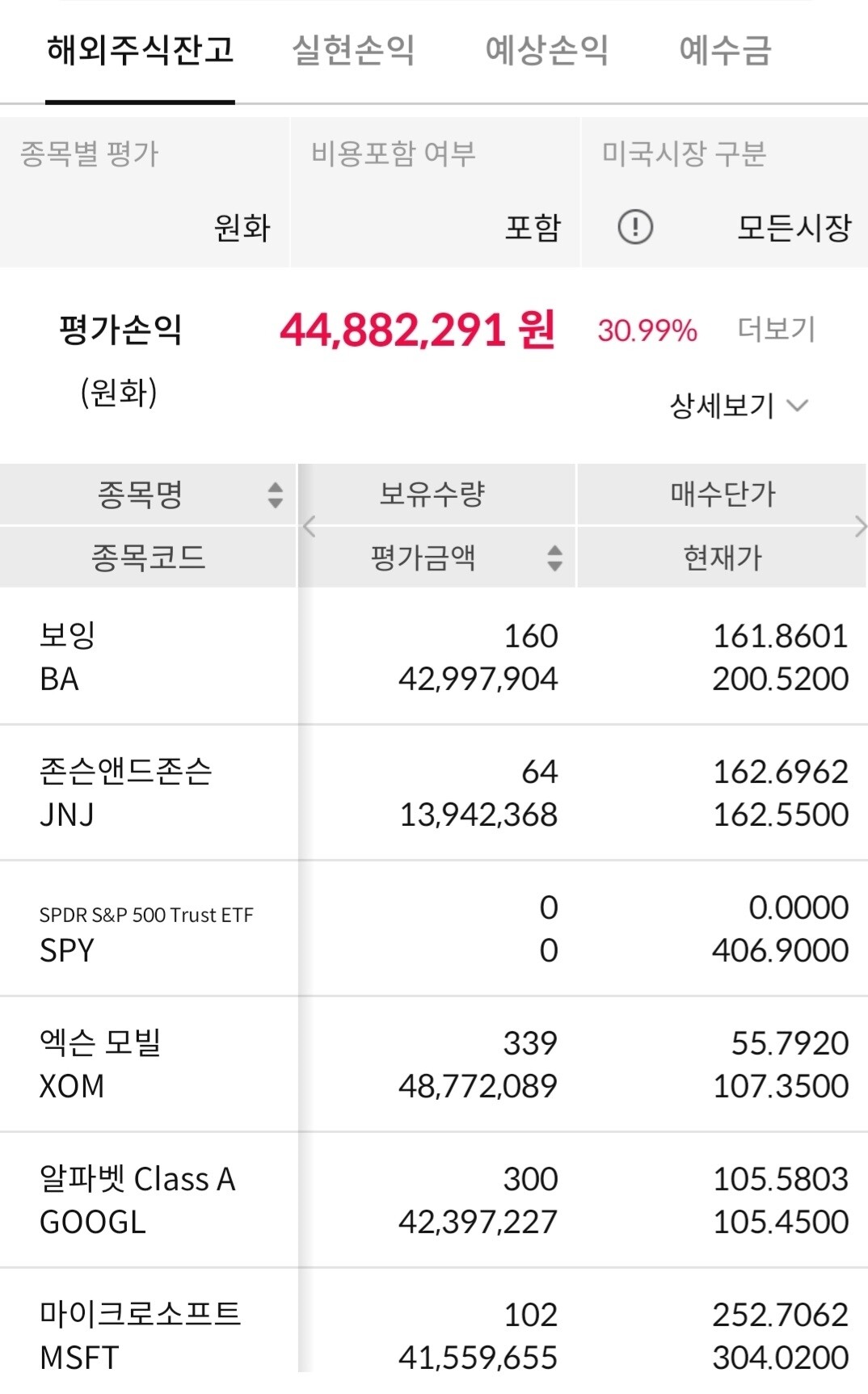Open SPDR S&P 500 Trust ETF row

149,929
